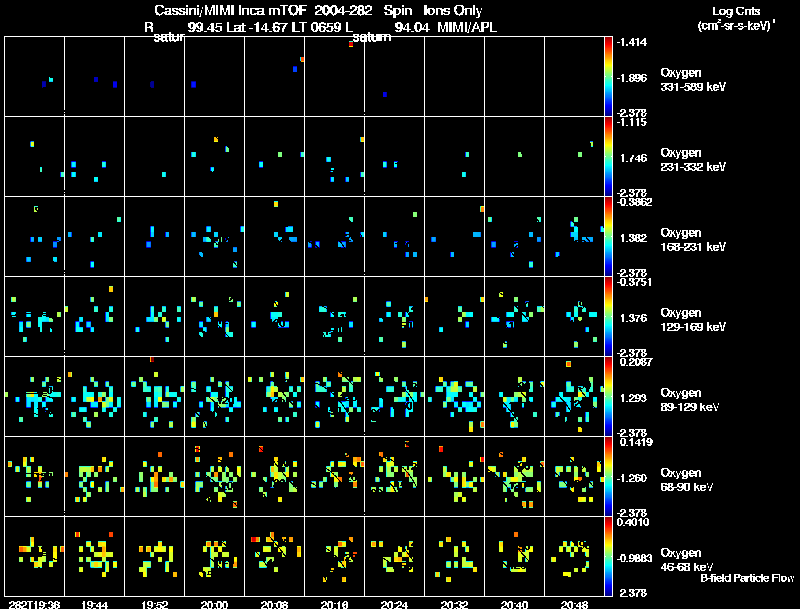Click the color bar for Oxygen 231-332 keV
The height and width of the screenshot is (609, 800).
pos(608,157)
